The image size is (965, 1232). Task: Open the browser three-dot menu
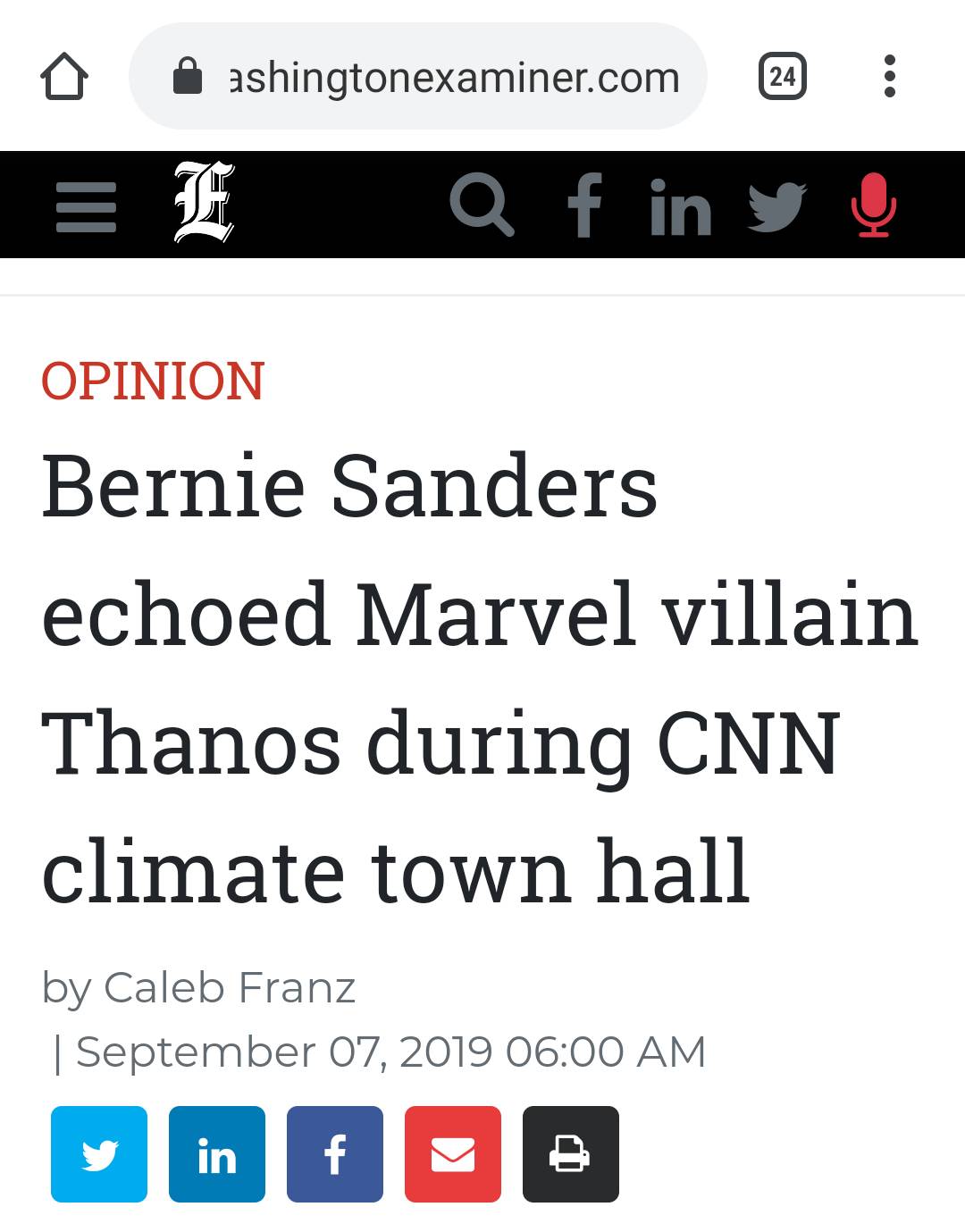tap(890, 76)
